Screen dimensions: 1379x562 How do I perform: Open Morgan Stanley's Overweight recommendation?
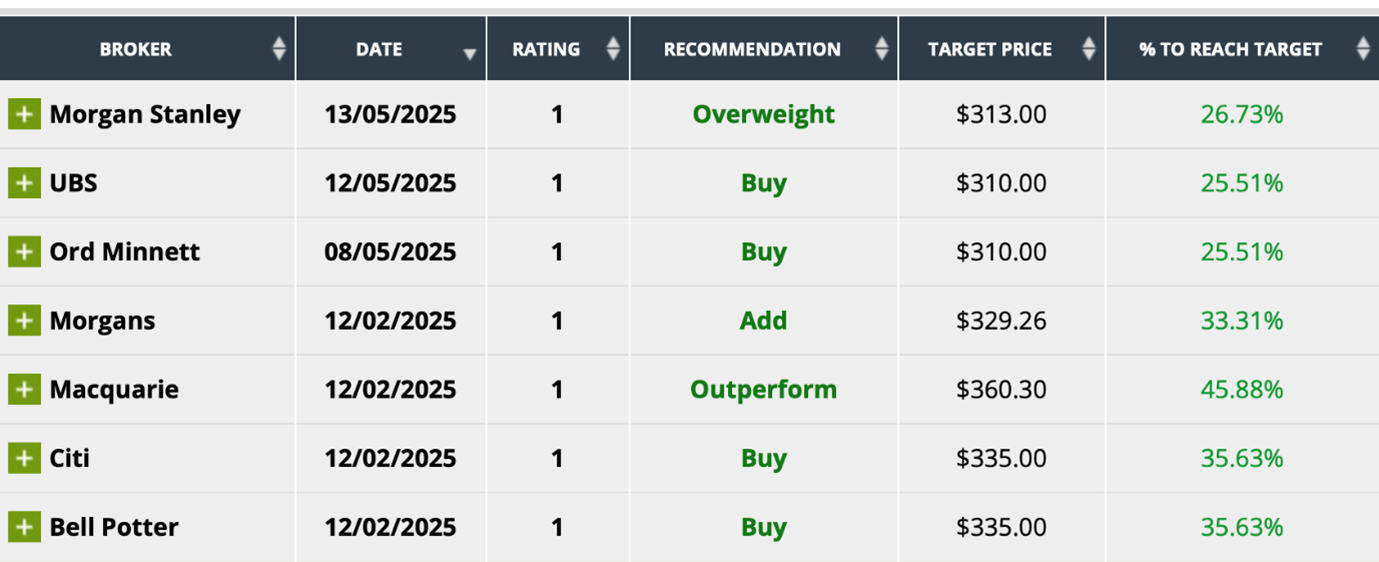tap(763, 115)
